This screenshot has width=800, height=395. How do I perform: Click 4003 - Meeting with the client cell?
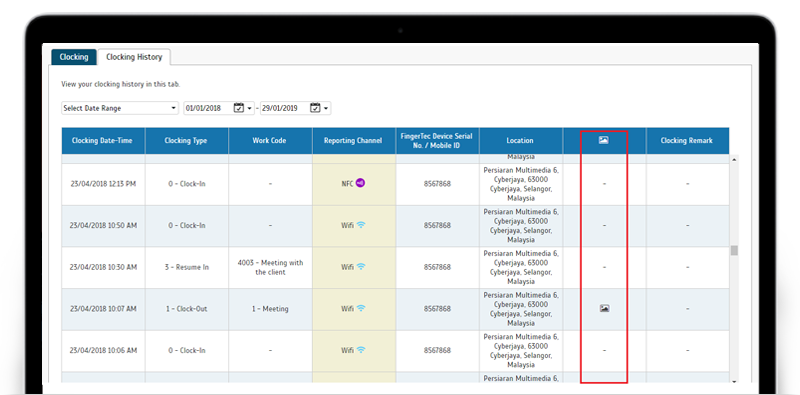[270, 267]
